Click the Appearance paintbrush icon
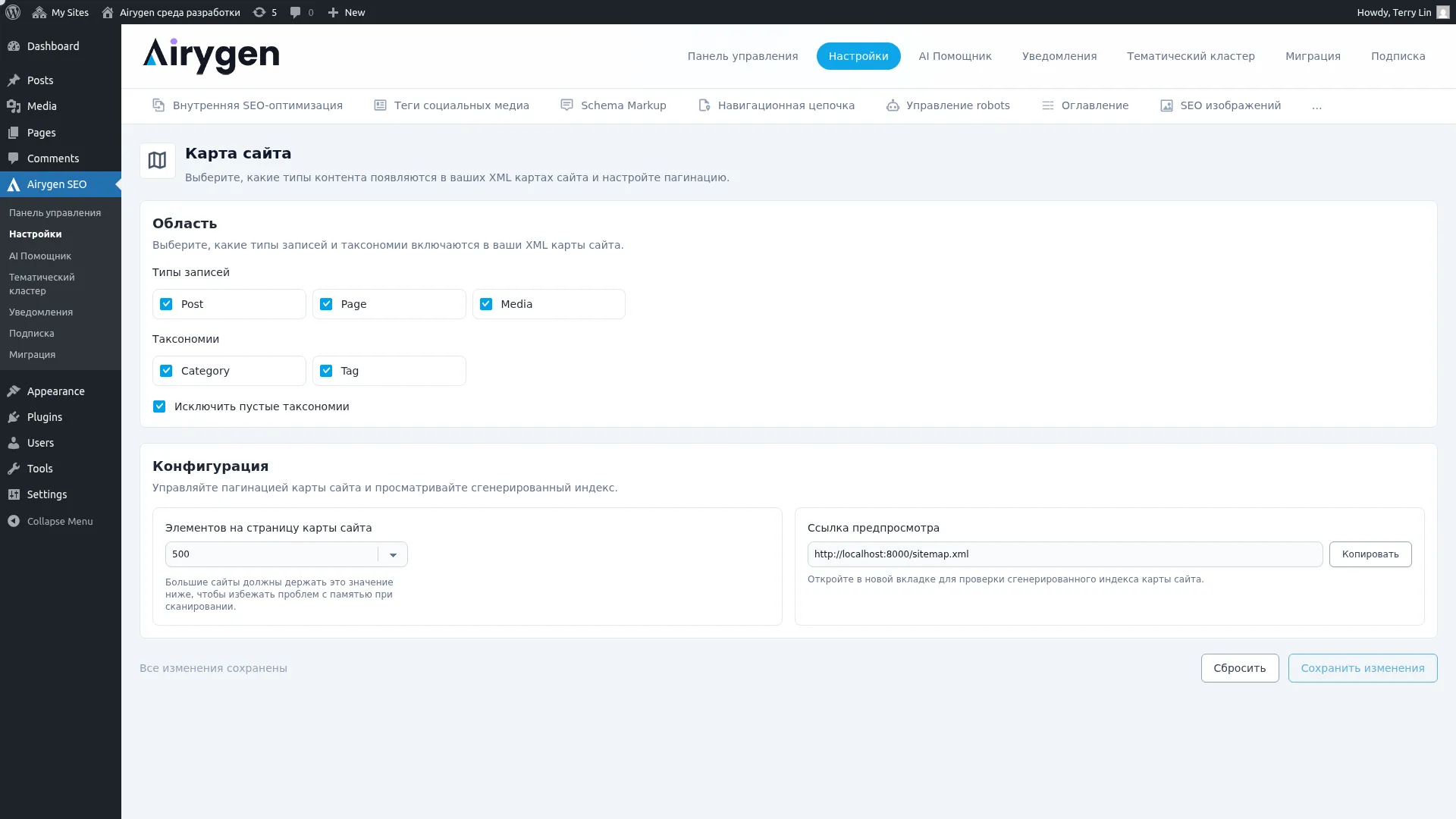This screenshot has height=819, width=1456. click(14, 391)
